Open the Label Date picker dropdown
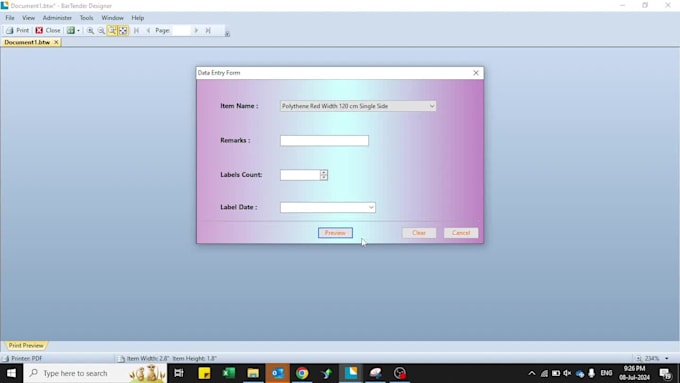The width and height of the screenshot is (680, 383). (x=371, y=207)
